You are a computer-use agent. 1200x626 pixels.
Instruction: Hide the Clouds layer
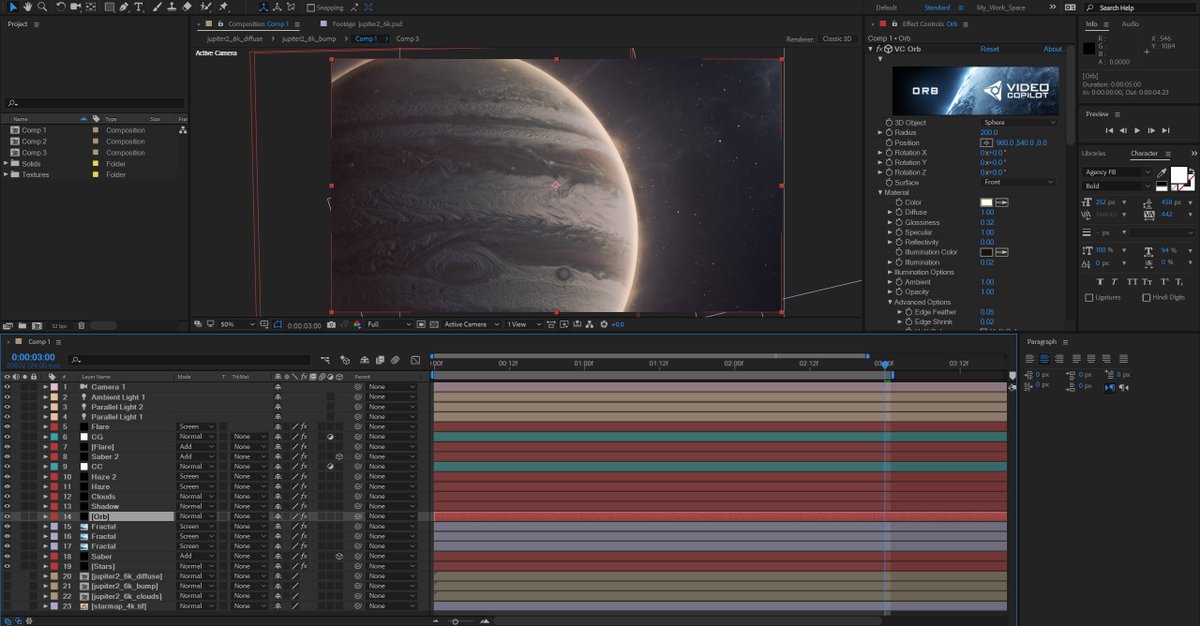[x=7, y=497]
